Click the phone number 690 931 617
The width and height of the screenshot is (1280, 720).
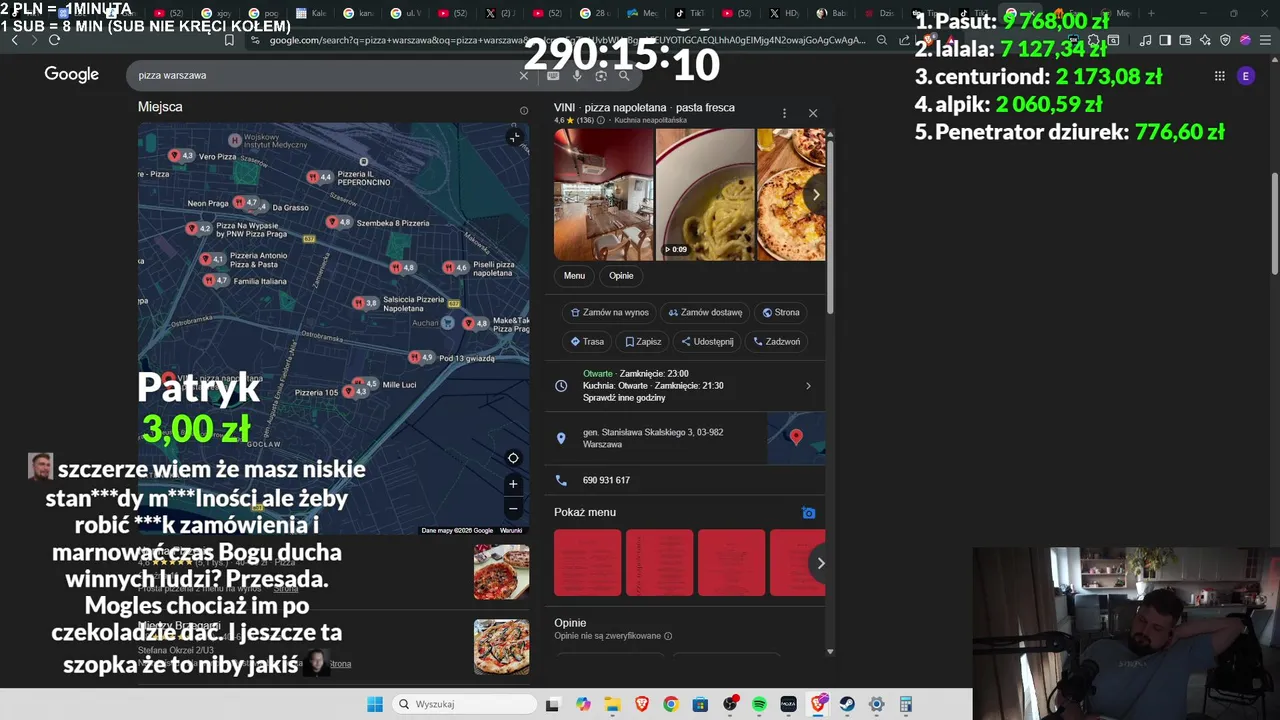tap(606, 480)
